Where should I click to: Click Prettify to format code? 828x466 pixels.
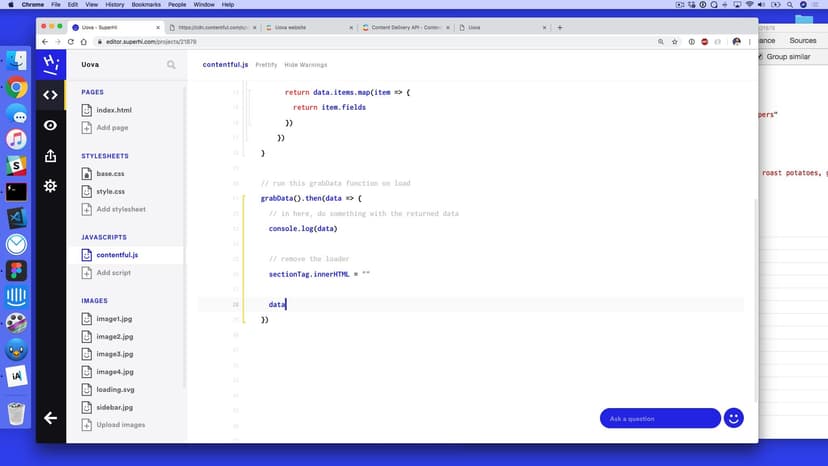pyautogui.click(x=266, y=64)
